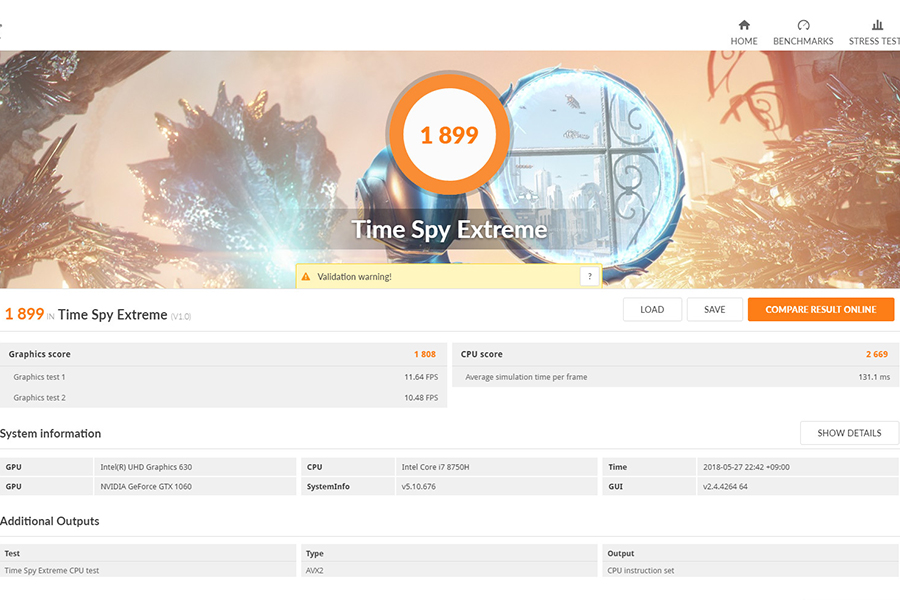Click Time Spy Extreme CPU test row
The image size is (900, 600).
148,570
